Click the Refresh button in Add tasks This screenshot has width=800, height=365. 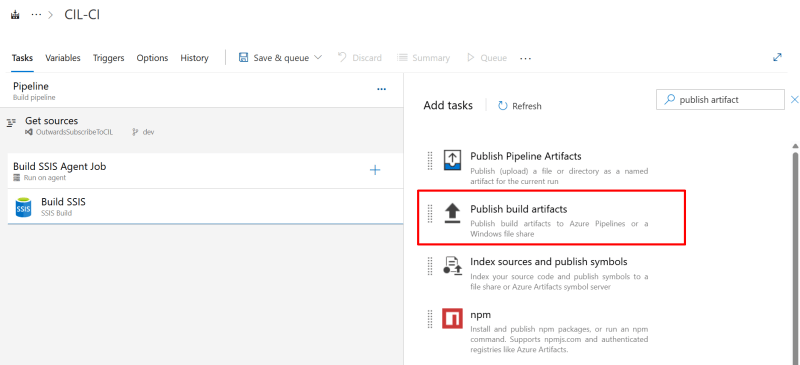click(x=519, y=106)
